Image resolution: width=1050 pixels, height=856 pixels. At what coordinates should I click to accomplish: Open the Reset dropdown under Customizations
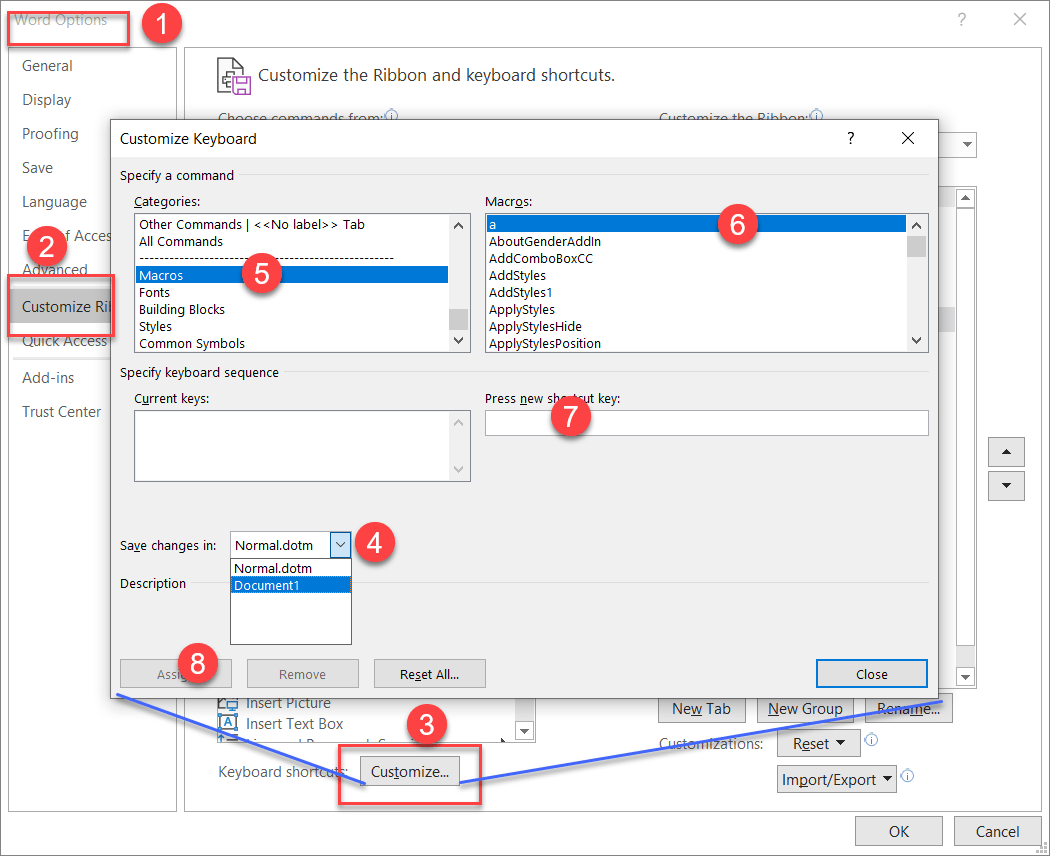pyautogui.click(x=818, y=743)
